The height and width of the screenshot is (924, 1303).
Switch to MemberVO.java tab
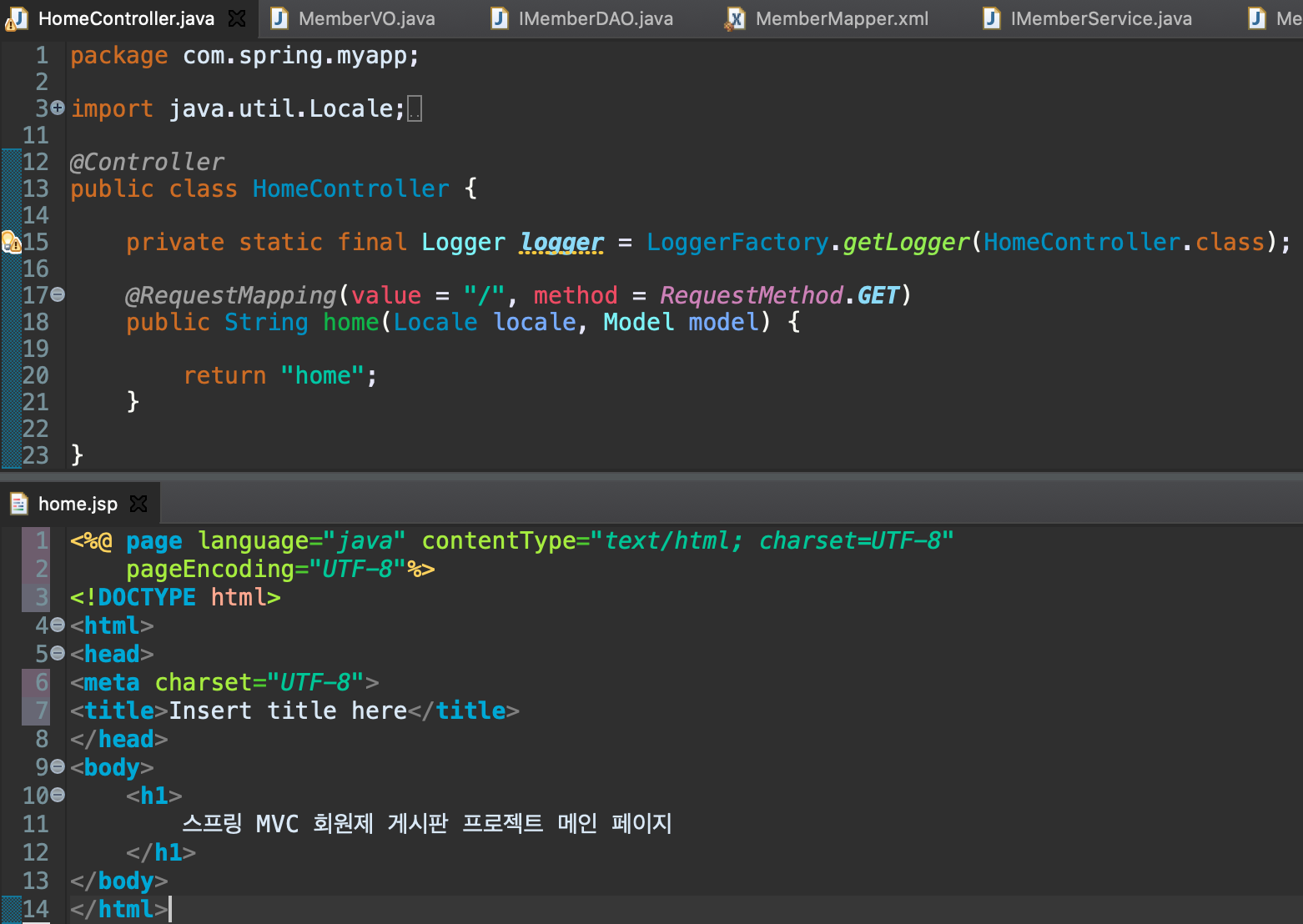coord(366,18)
